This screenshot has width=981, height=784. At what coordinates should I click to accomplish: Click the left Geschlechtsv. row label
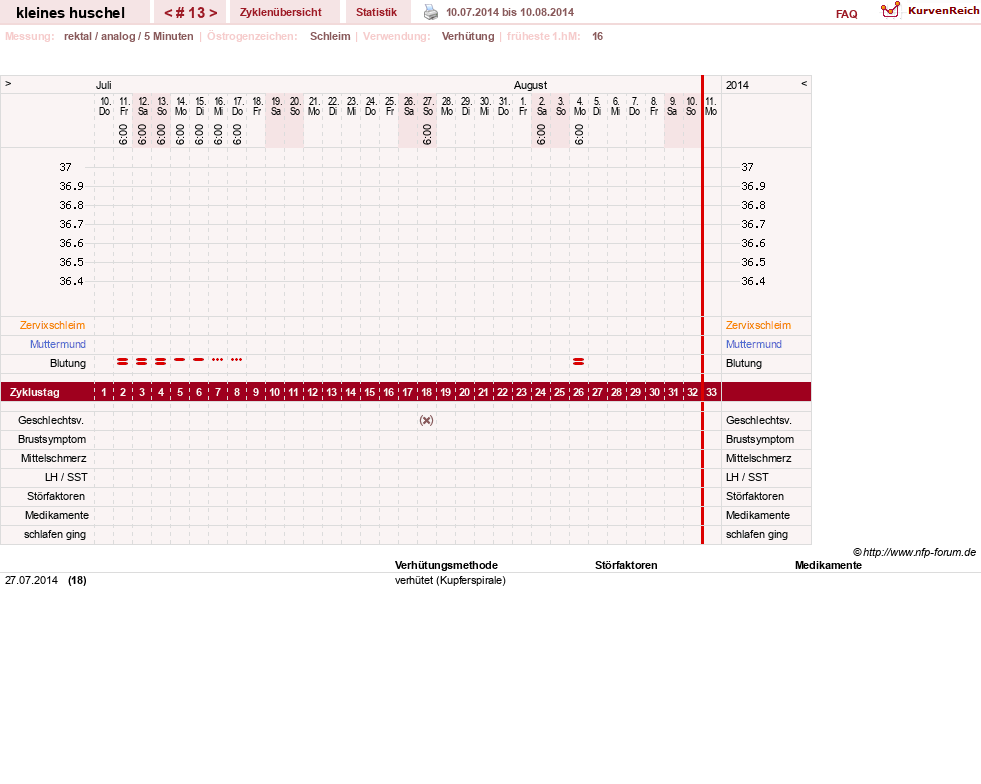pos(51,420)
